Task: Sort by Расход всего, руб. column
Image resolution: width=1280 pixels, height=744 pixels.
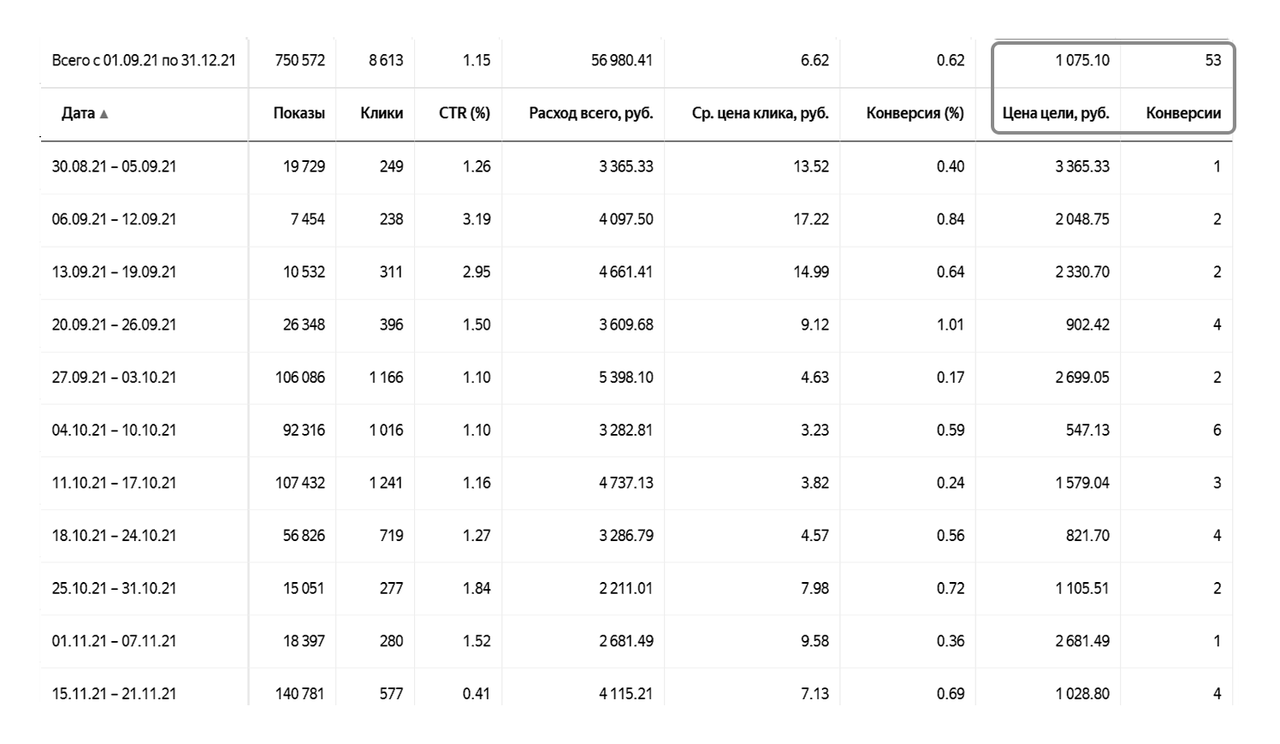Action: click(591, 114)
